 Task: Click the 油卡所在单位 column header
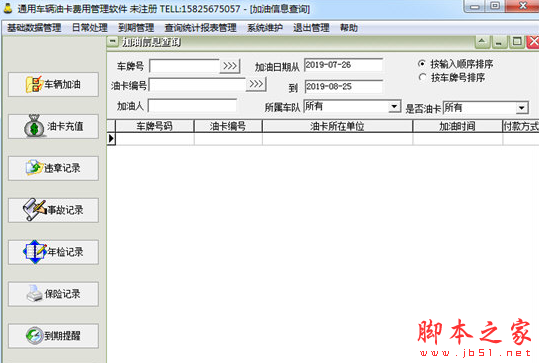pyautogui.click(x=337, y=126)
